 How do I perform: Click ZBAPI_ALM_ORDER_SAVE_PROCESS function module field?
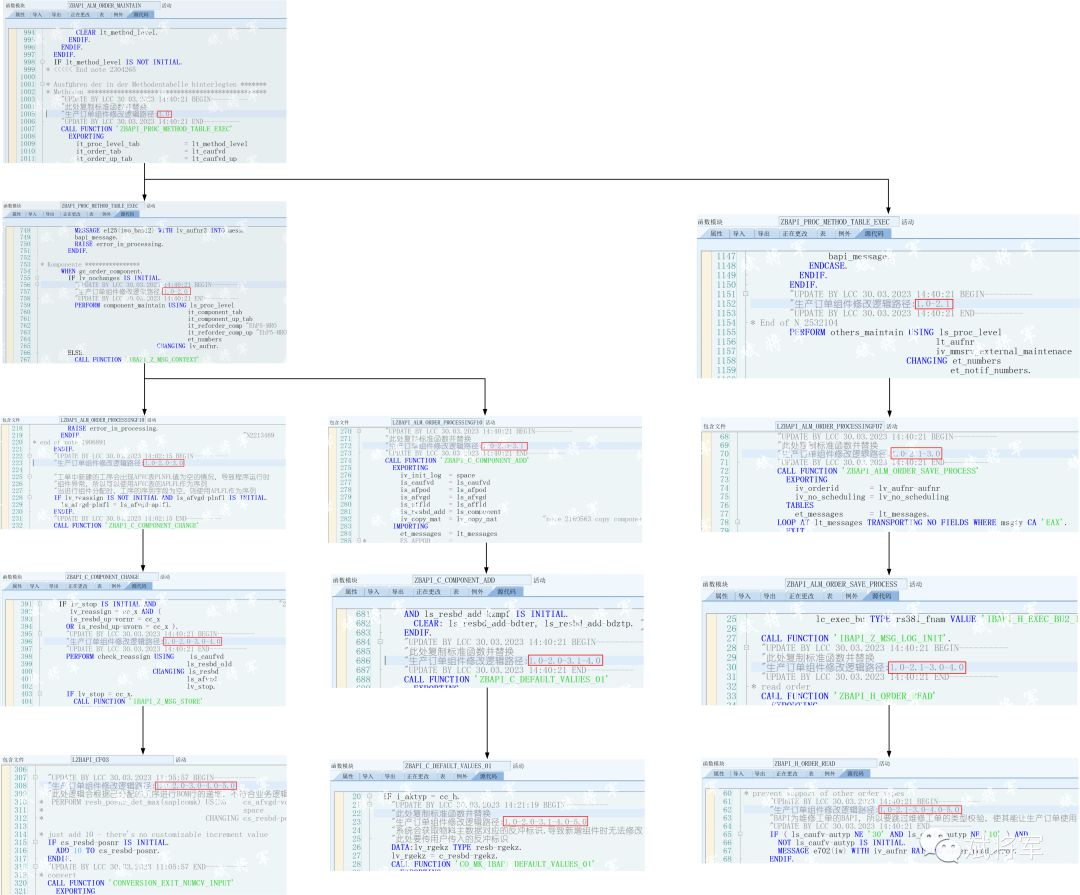(x=845, y=584)
